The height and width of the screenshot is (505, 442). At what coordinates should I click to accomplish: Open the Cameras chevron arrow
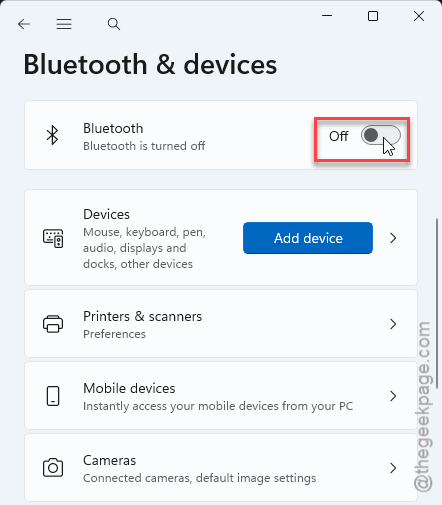pyautogui.click(x=393, y=468)
